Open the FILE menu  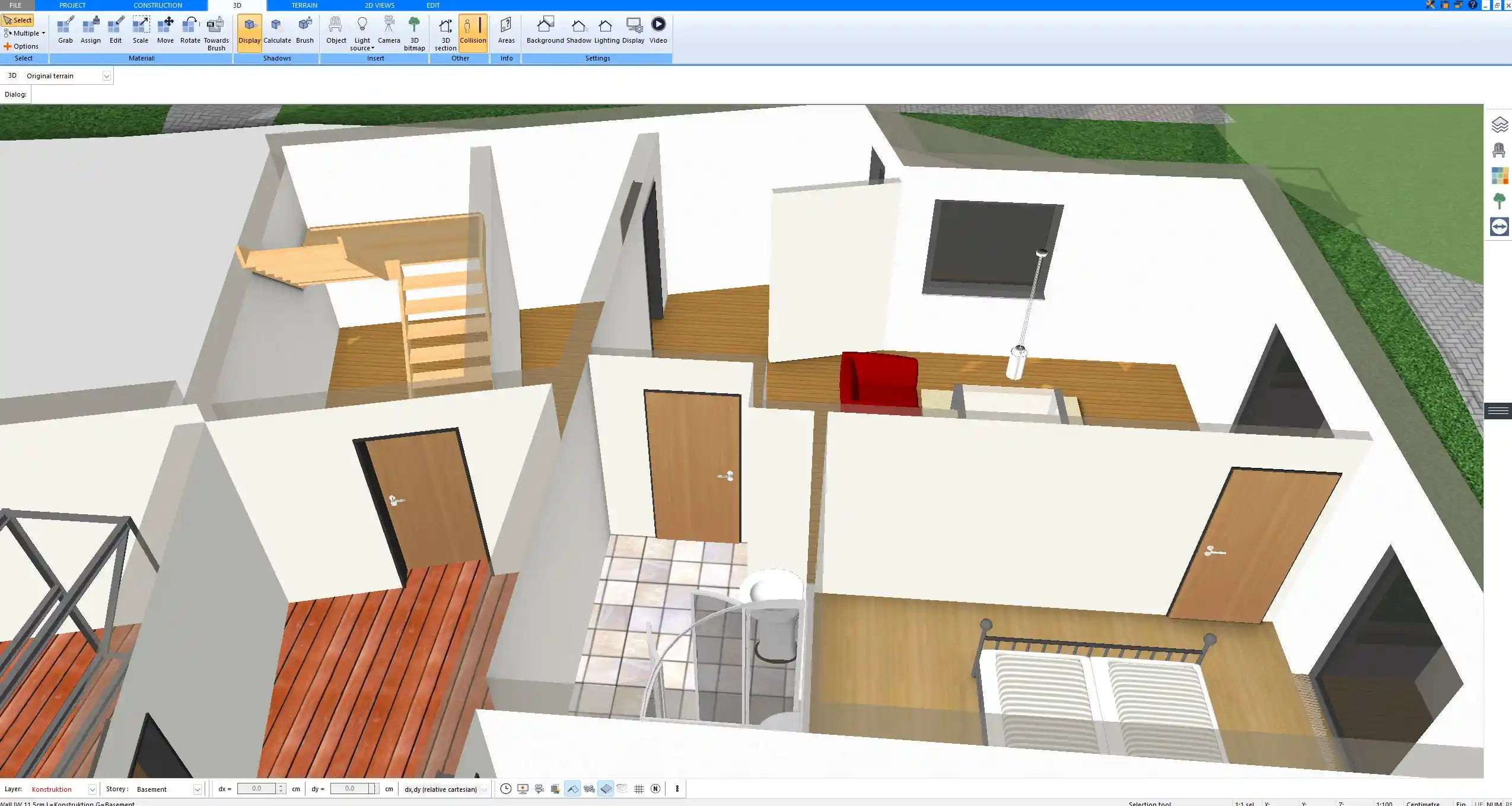tap(15, 5)
